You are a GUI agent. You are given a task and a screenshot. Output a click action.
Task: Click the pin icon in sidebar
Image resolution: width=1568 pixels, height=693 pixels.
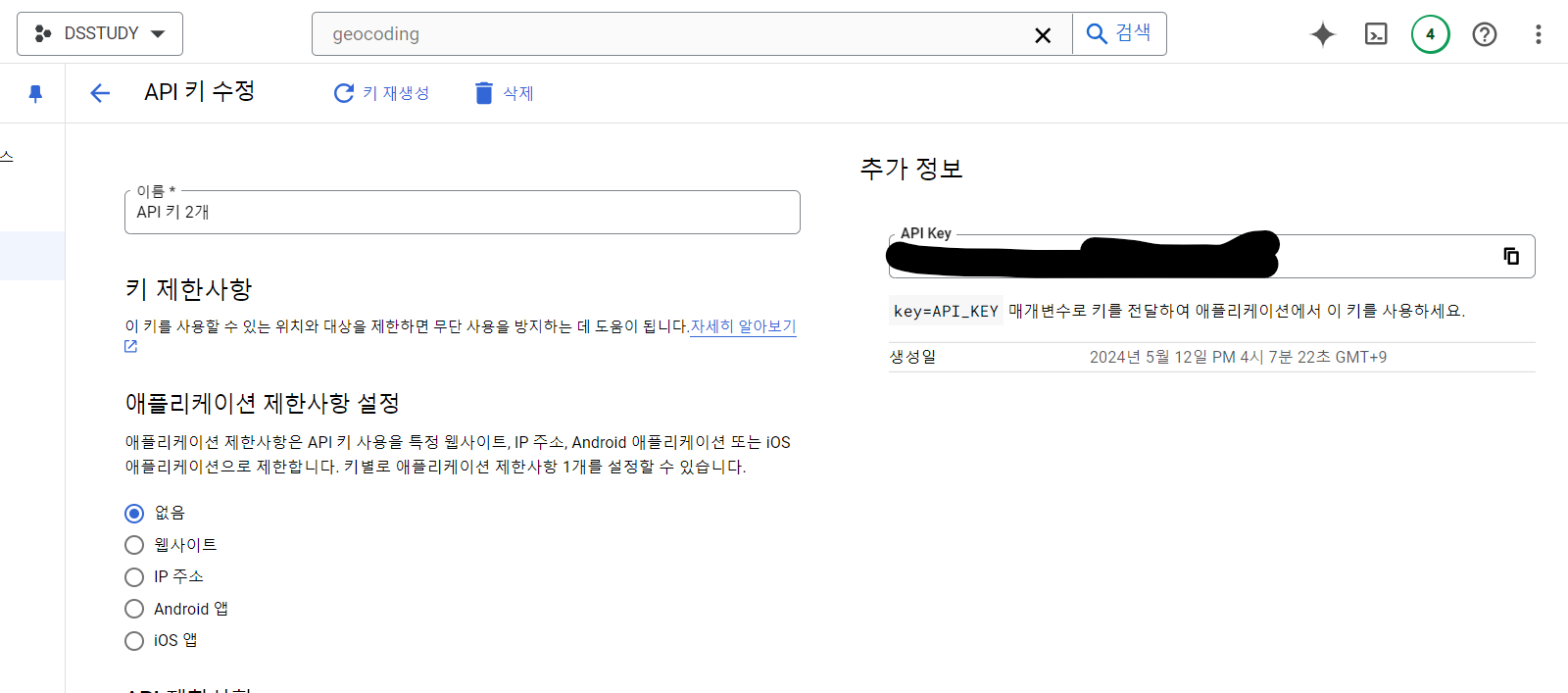point(35,93)
